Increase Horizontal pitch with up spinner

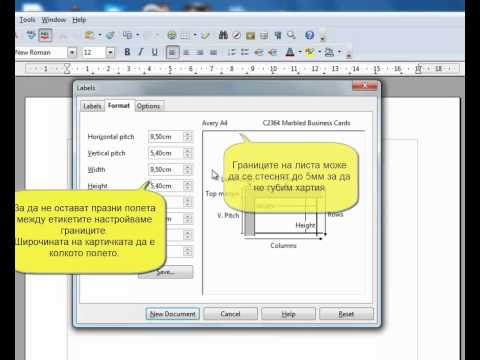click(x=188, y=134)
